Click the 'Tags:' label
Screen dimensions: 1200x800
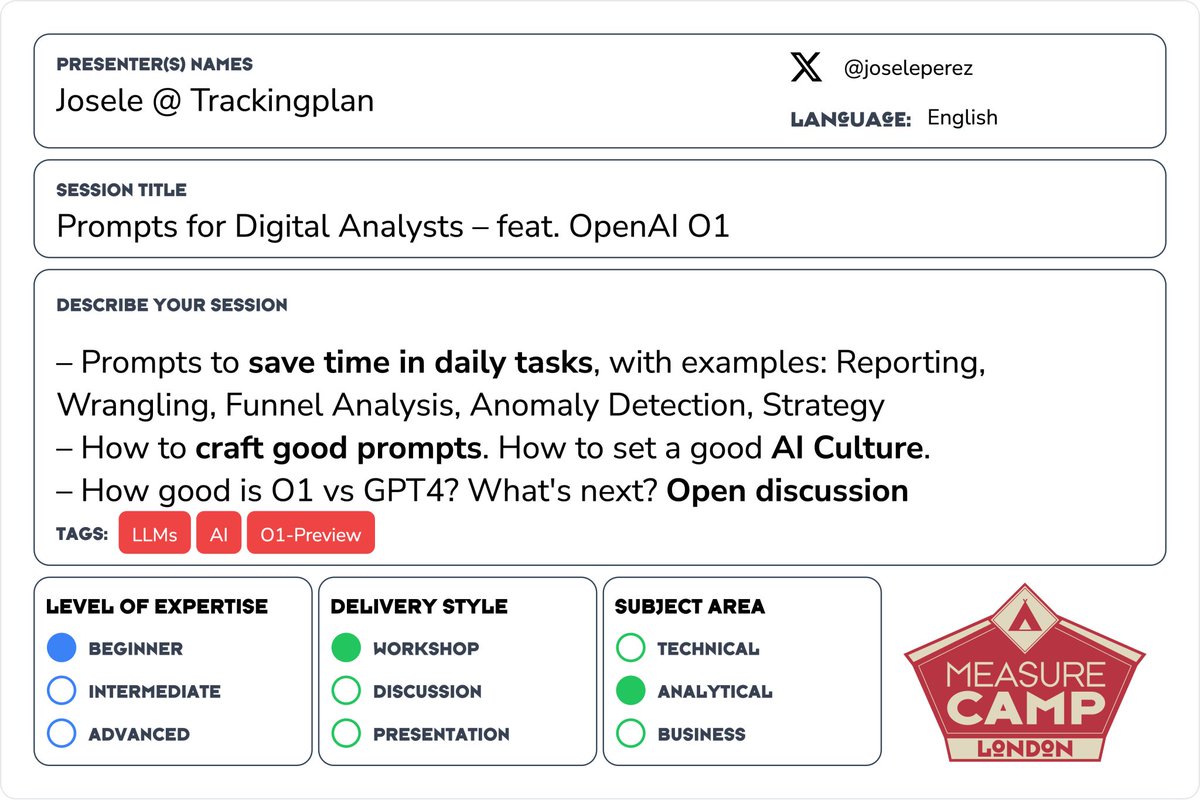pos(83,534)
